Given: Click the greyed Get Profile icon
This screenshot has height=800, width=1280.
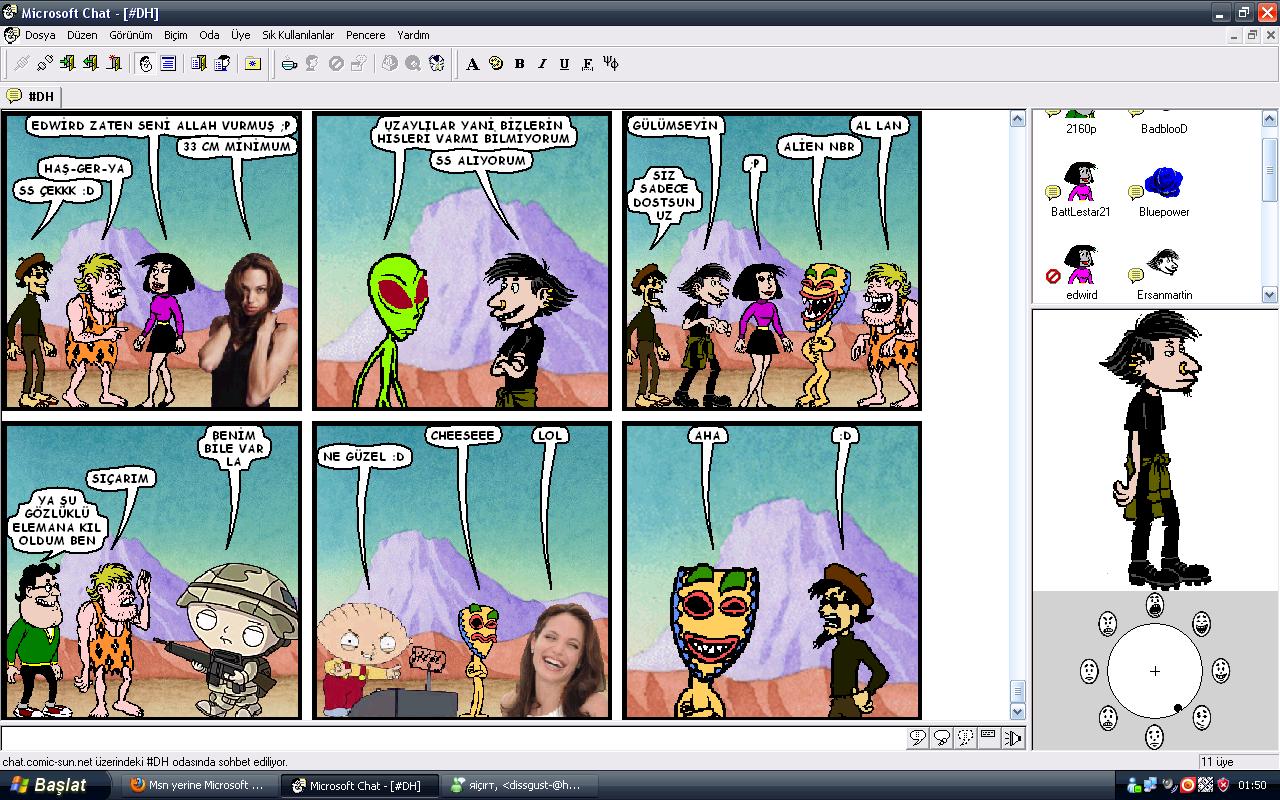Looking at the screenshot, I should coord(312,63).
